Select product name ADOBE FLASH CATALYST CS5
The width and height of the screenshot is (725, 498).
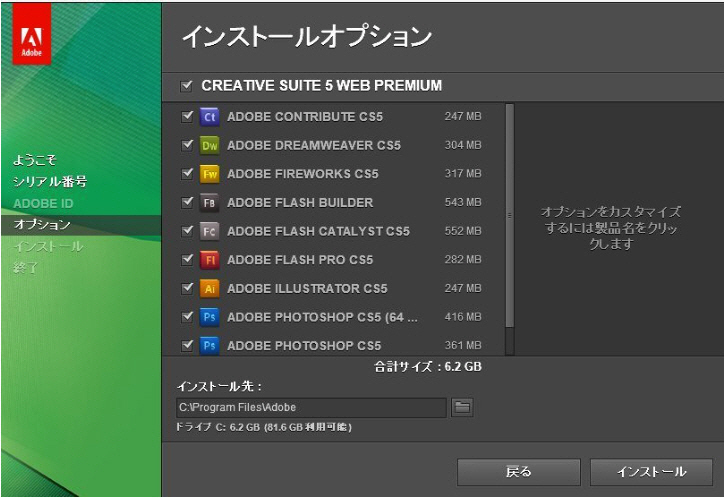point(318,231)
